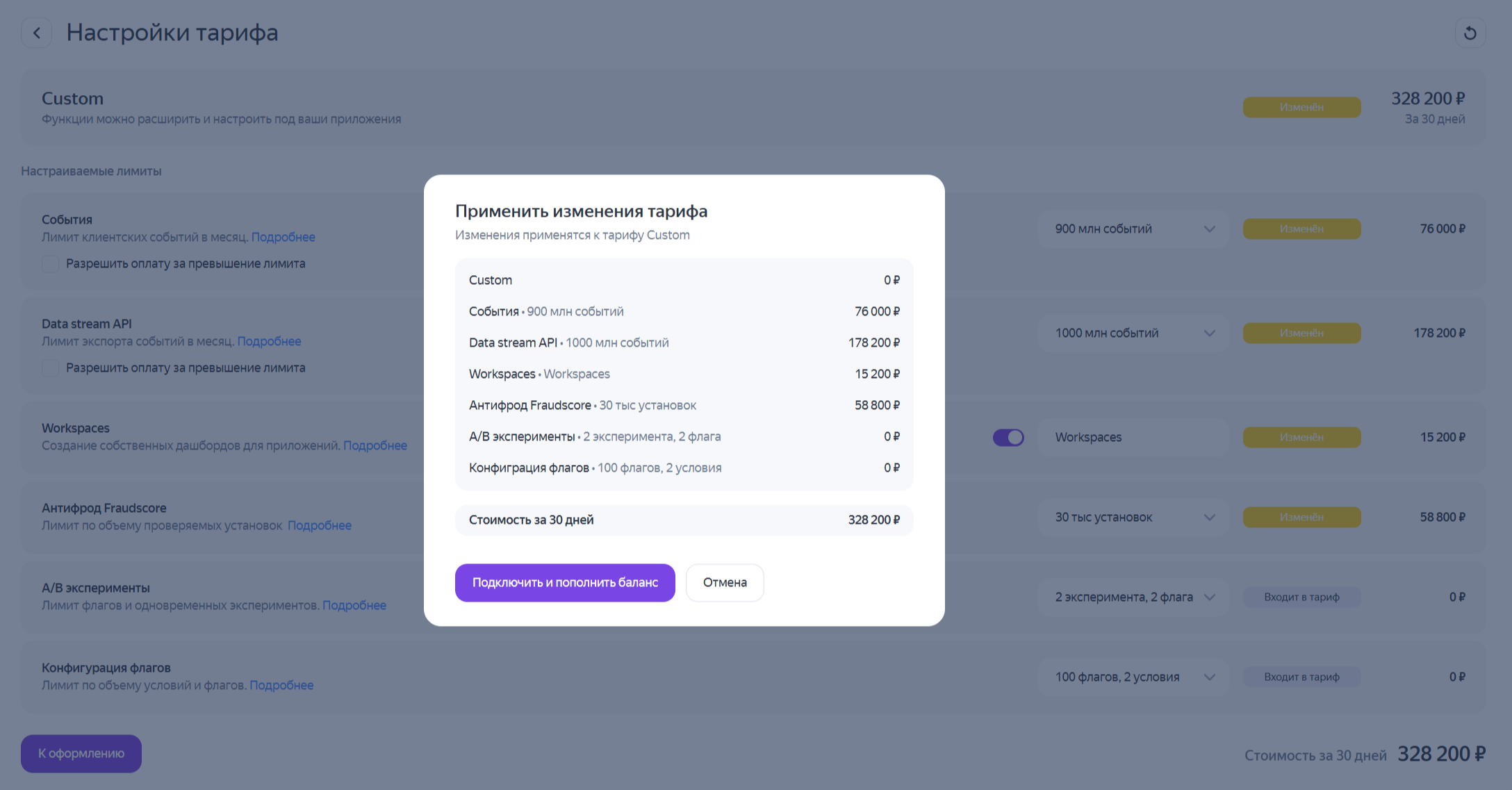
Task: Click the Отмена button
Action: point(725,583)
